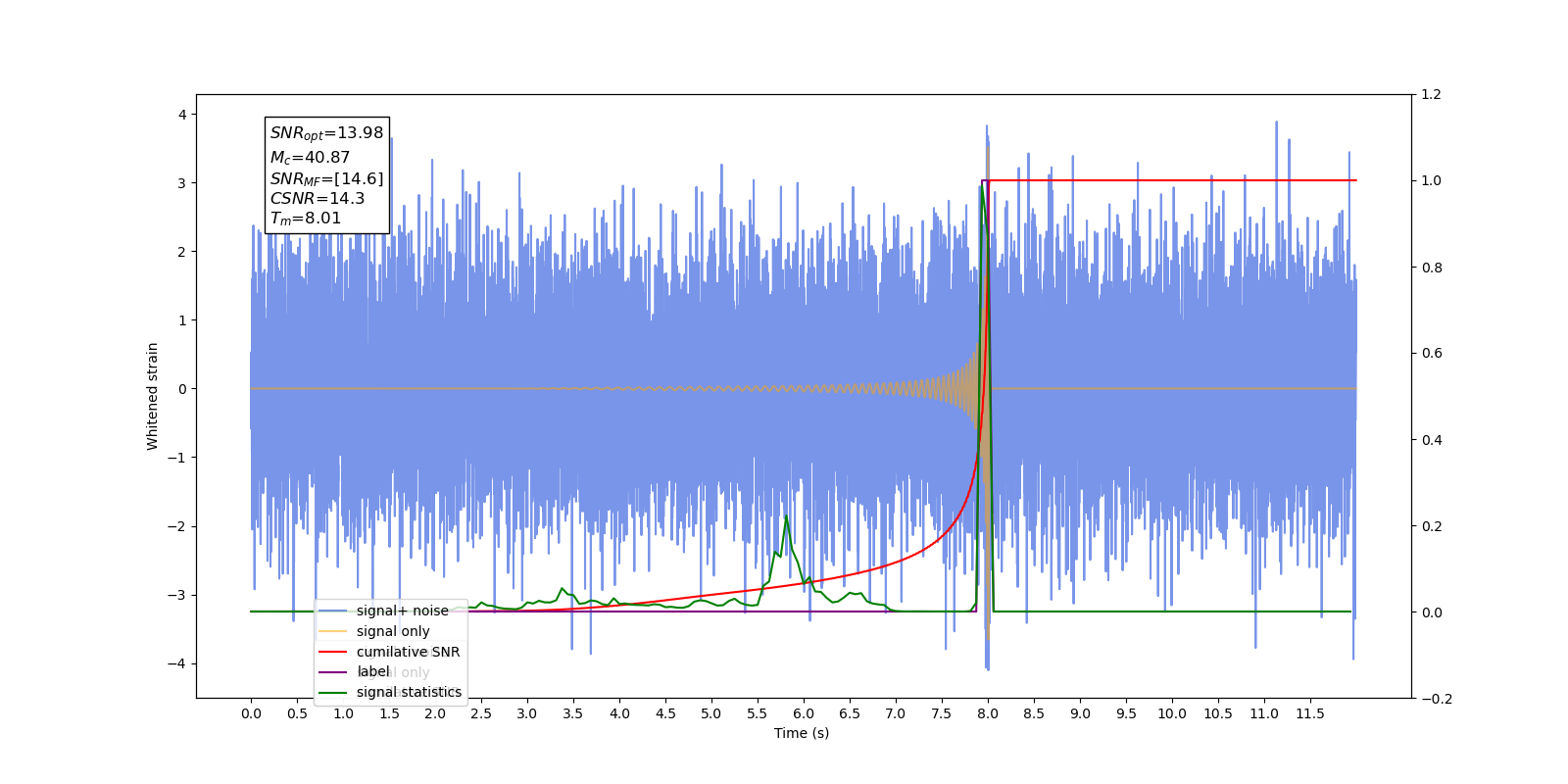Click the right y-axis tick label 0.6

coord(1431,354)
